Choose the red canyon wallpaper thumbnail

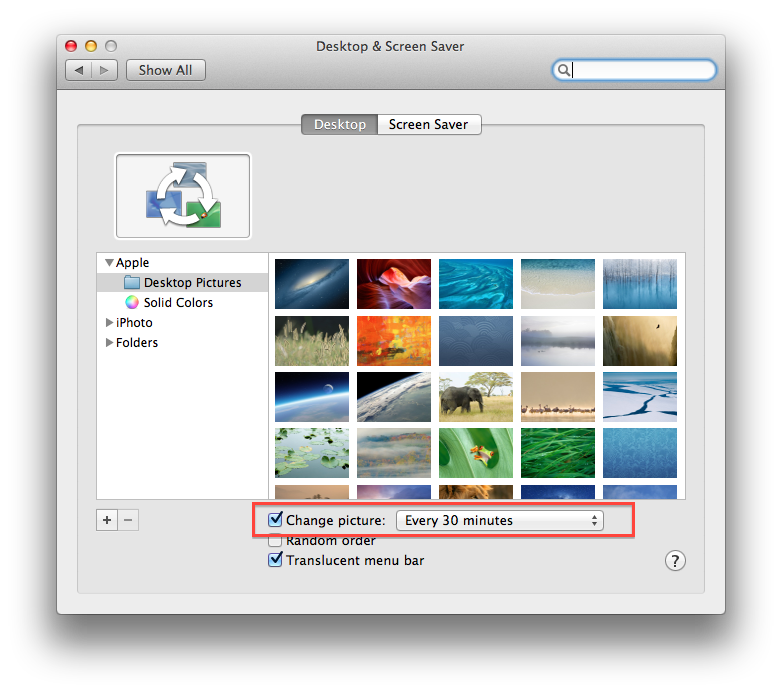pyautogui.click(x=394, y=284)
